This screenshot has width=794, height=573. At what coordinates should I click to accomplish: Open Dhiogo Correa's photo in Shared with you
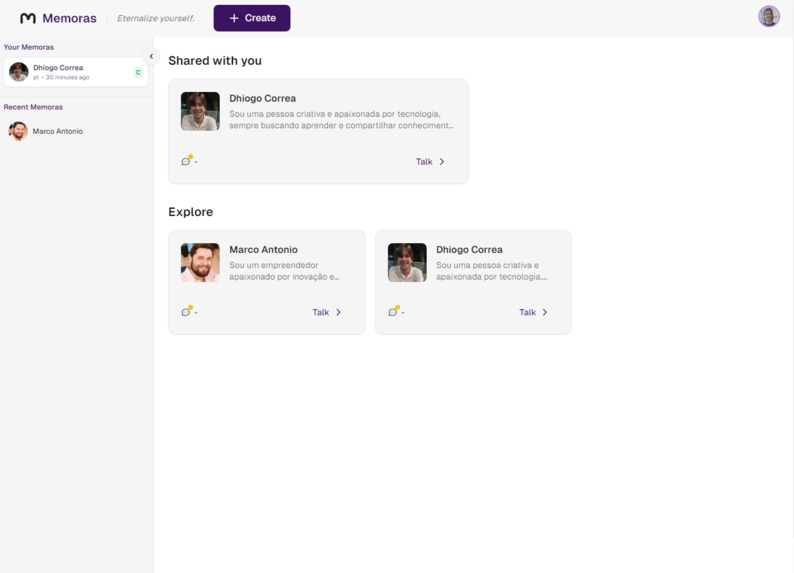click(x=201, y=111)
